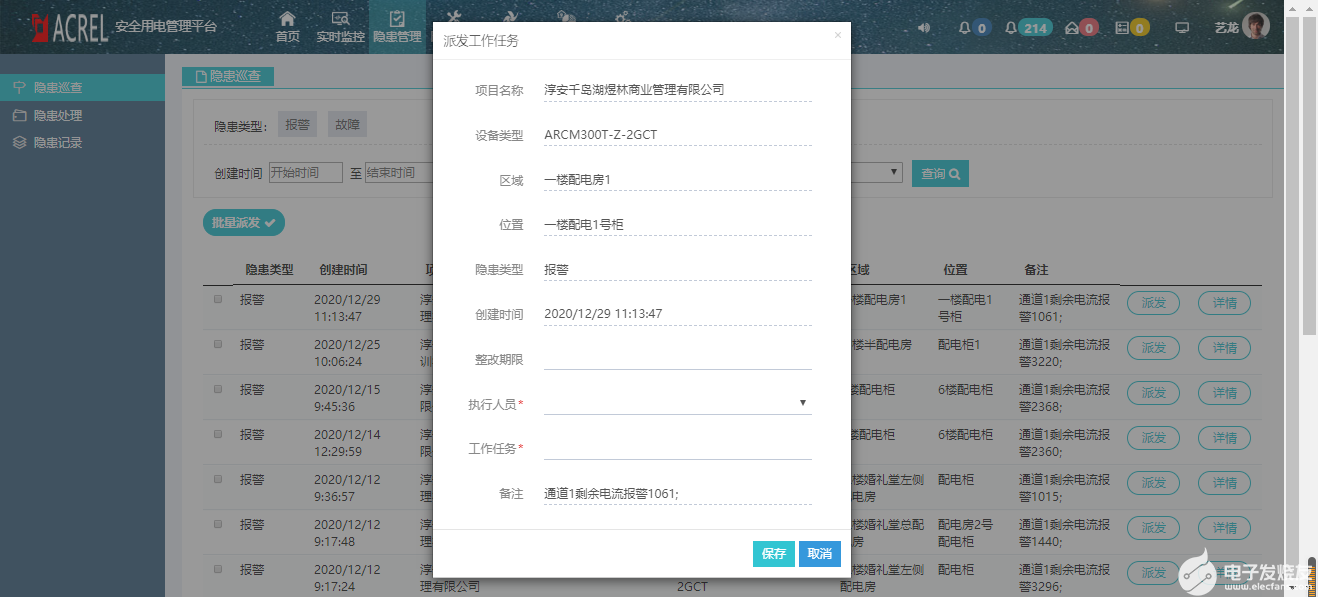
Task: Click the 项目名称 field in dialog
Action: point(677,89)
